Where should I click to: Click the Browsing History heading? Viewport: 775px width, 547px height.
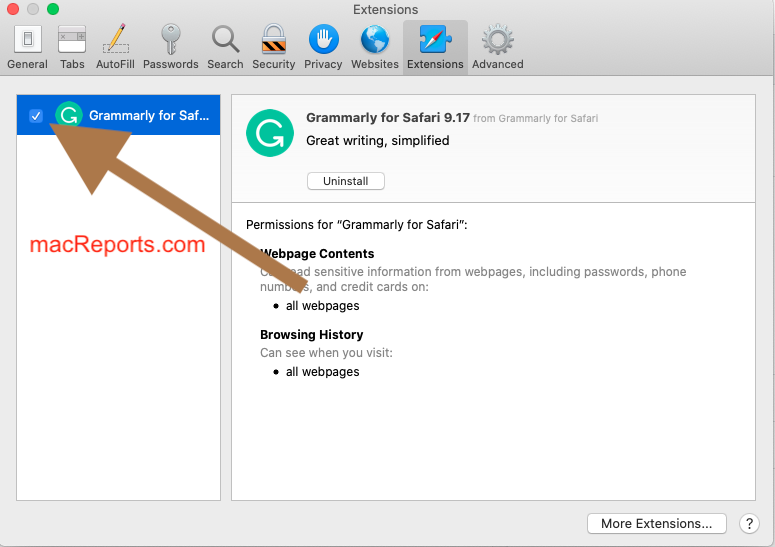[x=311, y=335]
